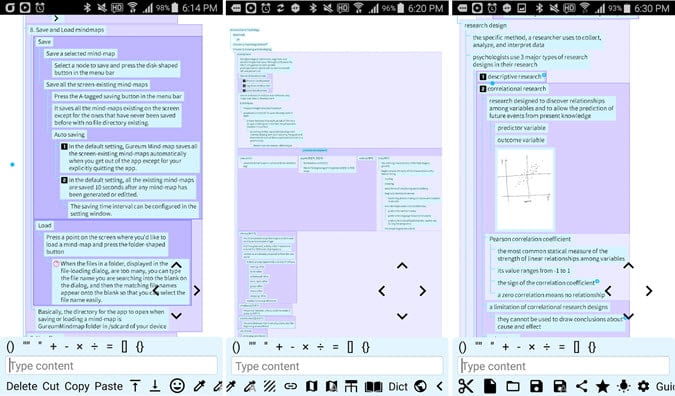The width and height of the screenshot is (675, 396).
Task: Choose the fill eyedropper icon in middle screen toolbar
Action: (250, 386)
